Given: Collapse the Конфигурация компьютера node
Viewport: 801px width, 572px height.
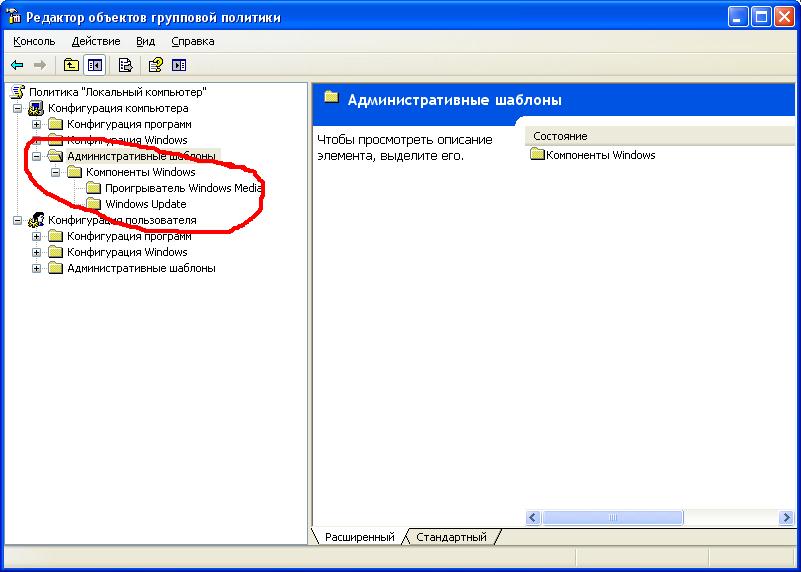Looking at the screenshot, I should [x=17, y=108].
